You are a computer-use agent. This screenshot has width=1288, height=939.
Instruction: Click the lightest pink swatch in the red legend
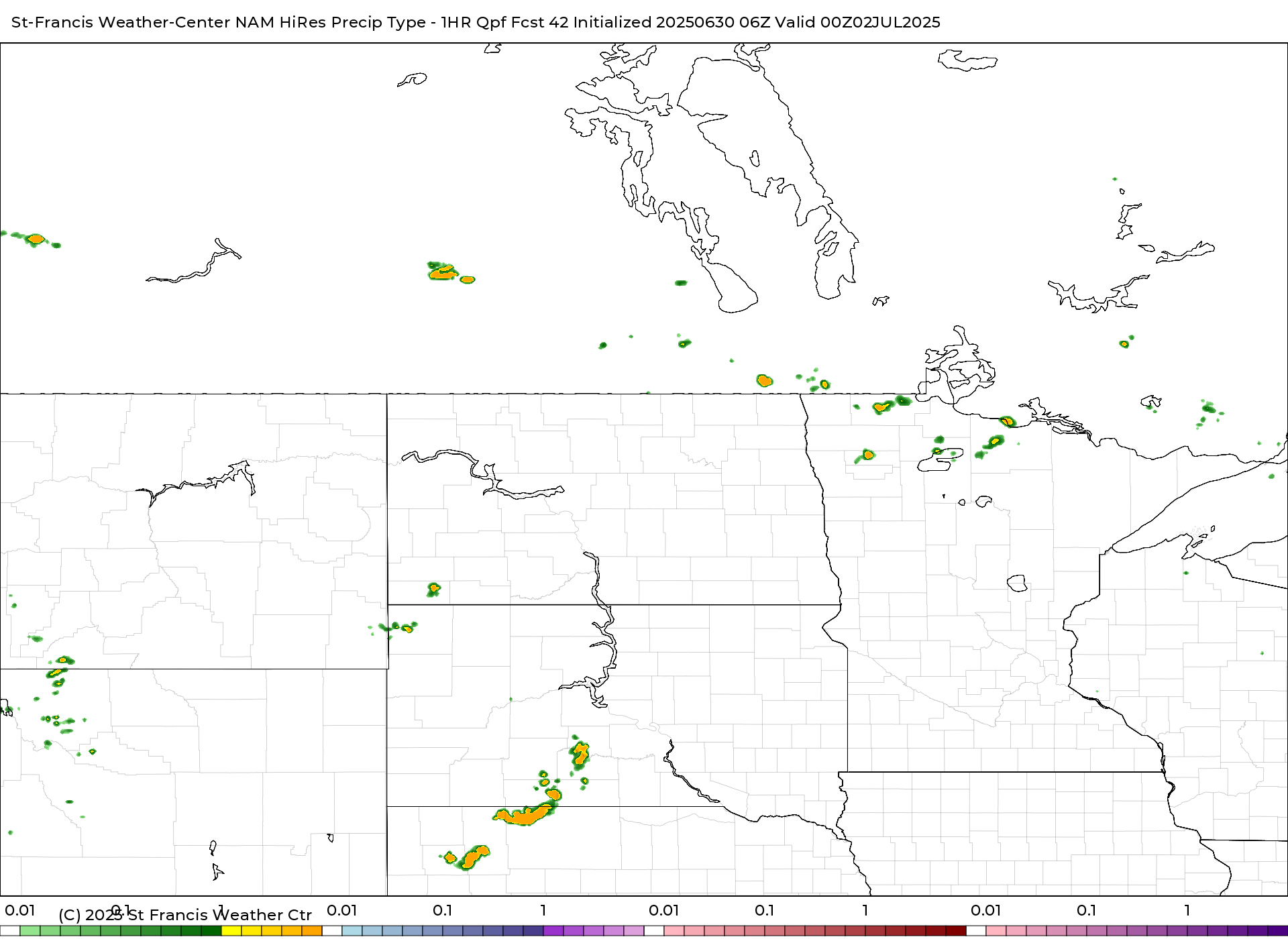coord(674,931)
